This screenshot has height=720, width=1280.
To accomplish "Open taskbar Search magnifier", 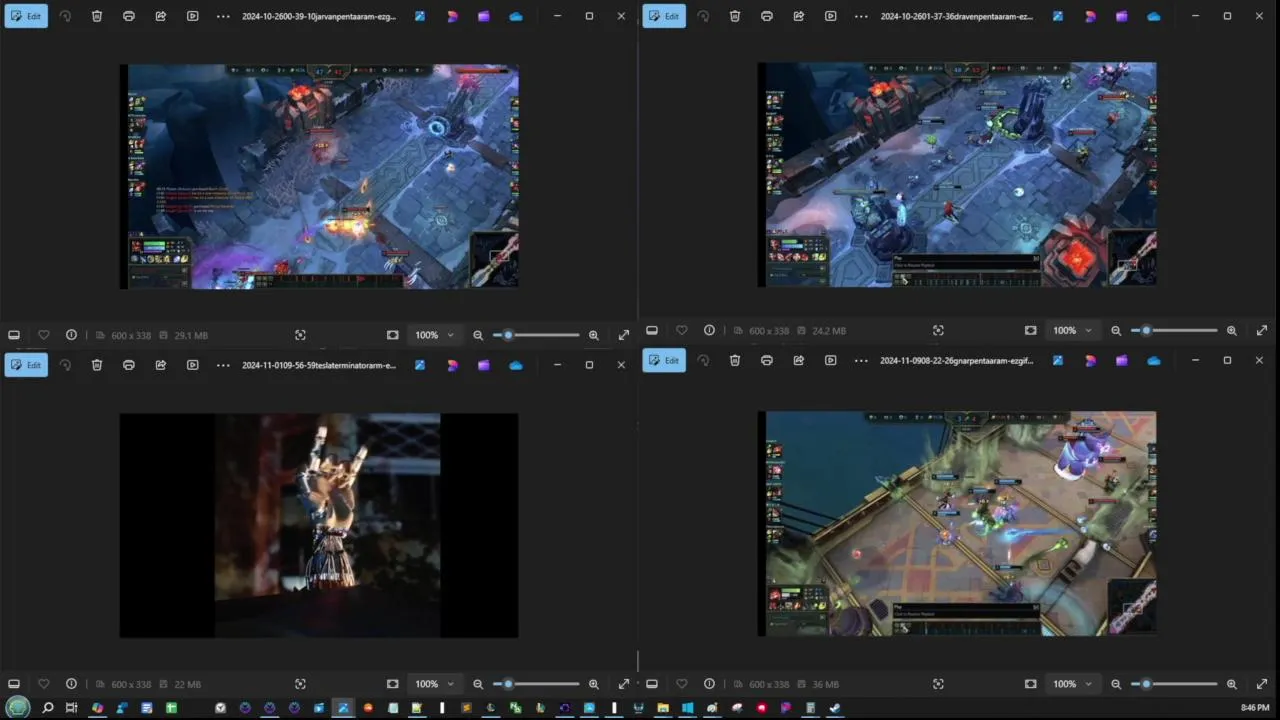I will pos(47,708).
